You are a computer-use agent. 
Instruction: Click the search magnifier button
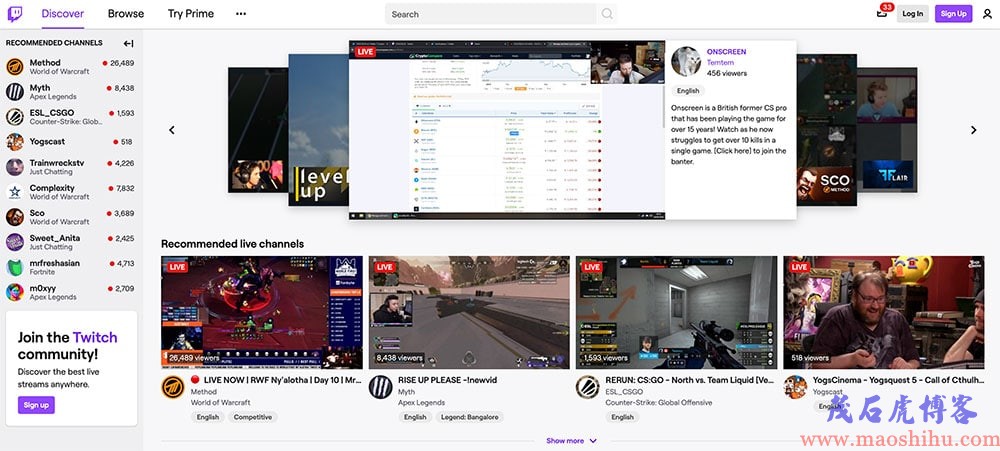coord(607,14)
